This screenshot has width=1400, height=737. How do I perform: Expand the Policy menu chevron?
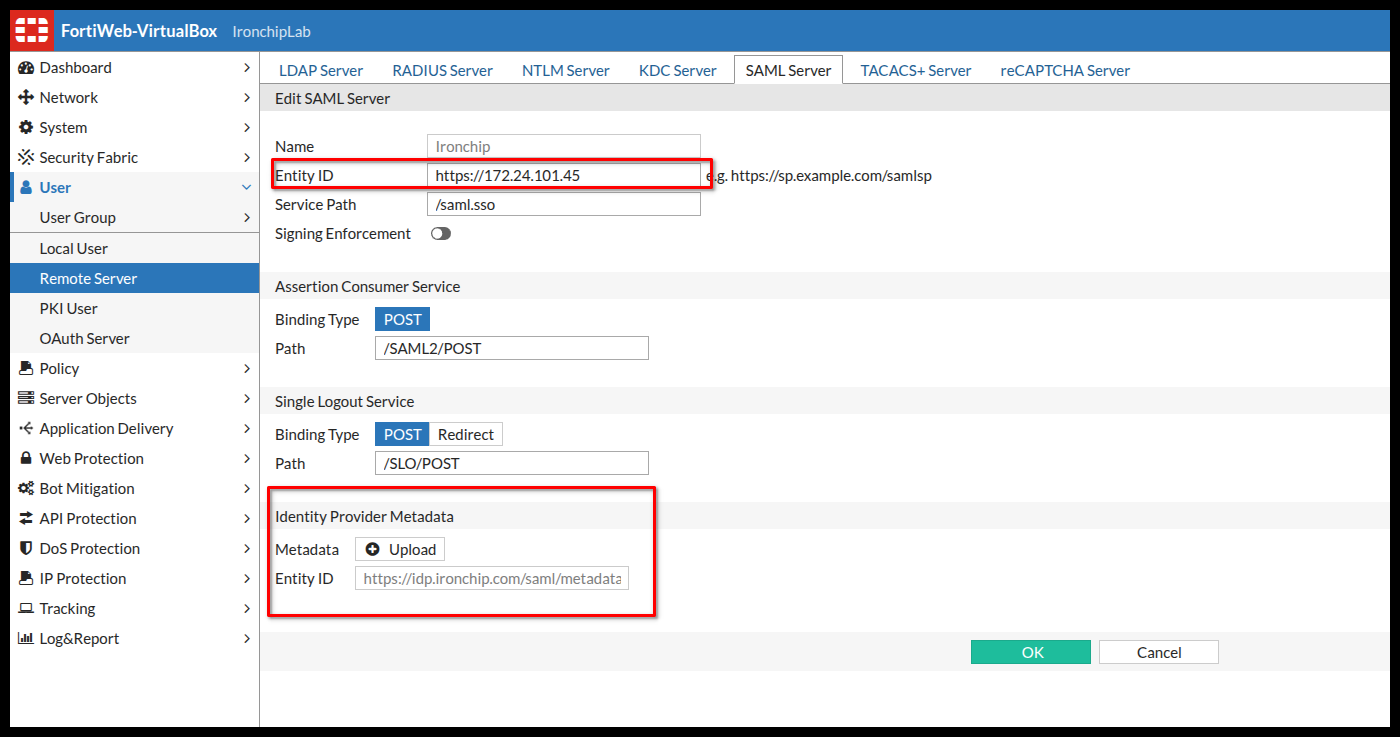coord(246,369)
